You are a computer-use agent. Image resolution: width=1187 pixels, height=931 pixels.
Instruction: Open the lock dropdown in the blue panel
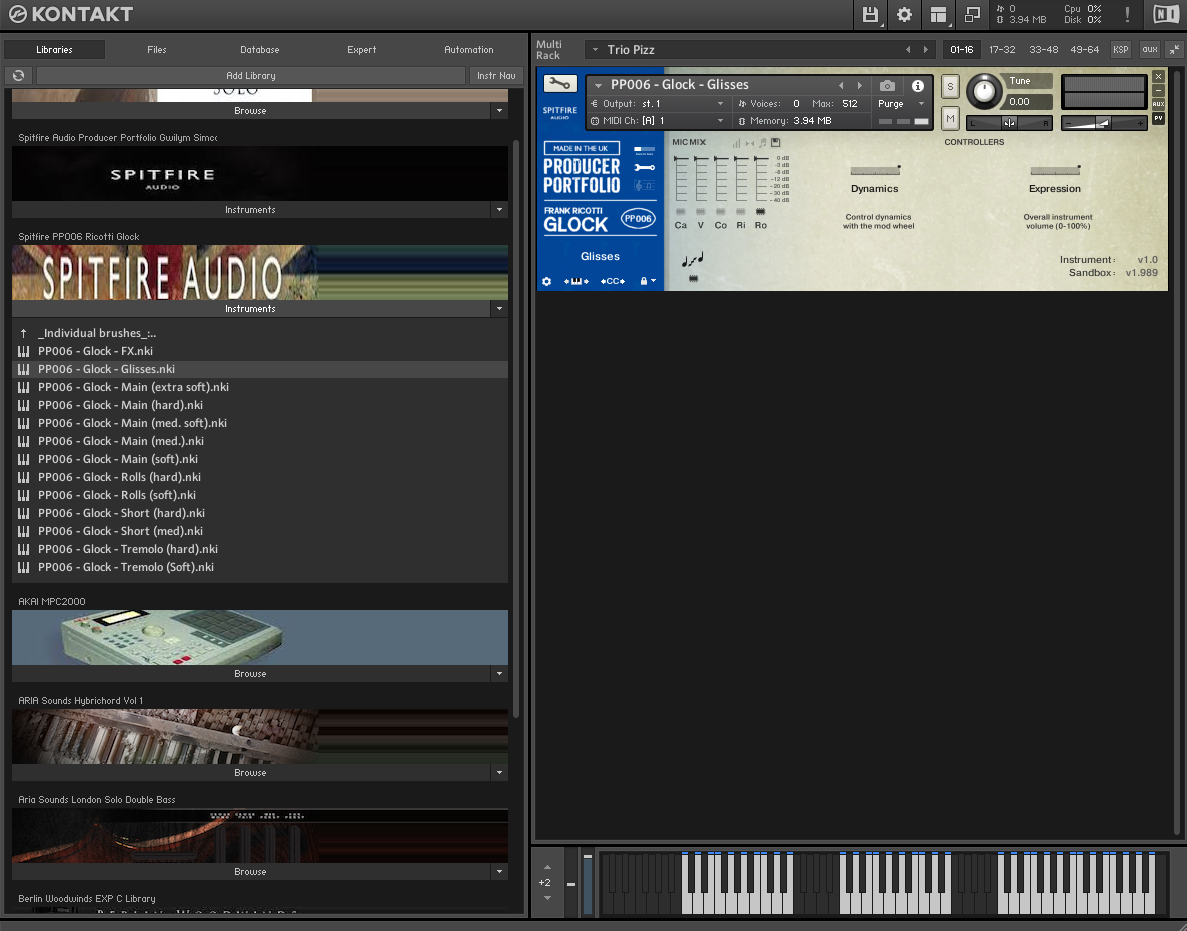[648, 282]
